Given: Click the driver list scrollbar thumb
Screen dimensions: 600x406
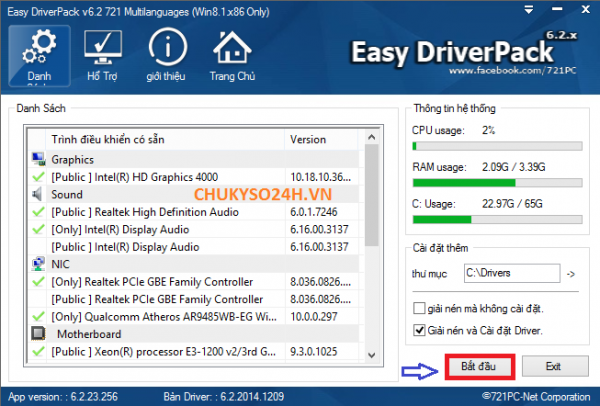Looking at the screenshot, I should click(371, 195).
